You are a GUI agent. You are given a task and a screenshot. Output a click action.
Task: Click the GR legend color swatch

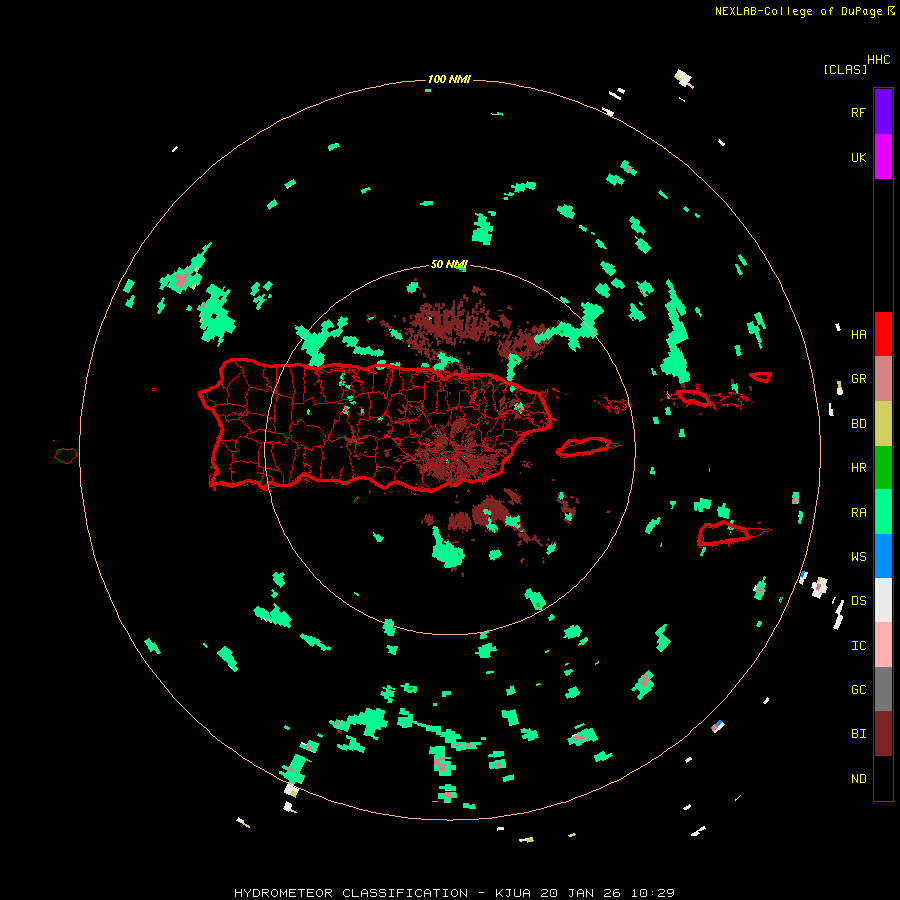click(883, 379)
